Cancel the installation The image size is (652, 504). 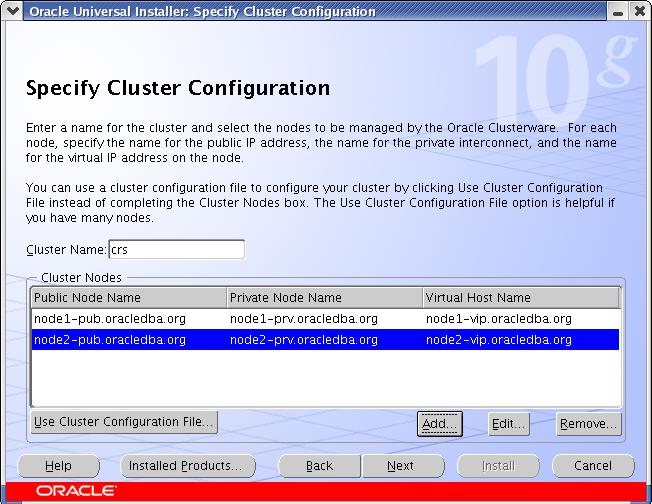click(x=593, y=466)
